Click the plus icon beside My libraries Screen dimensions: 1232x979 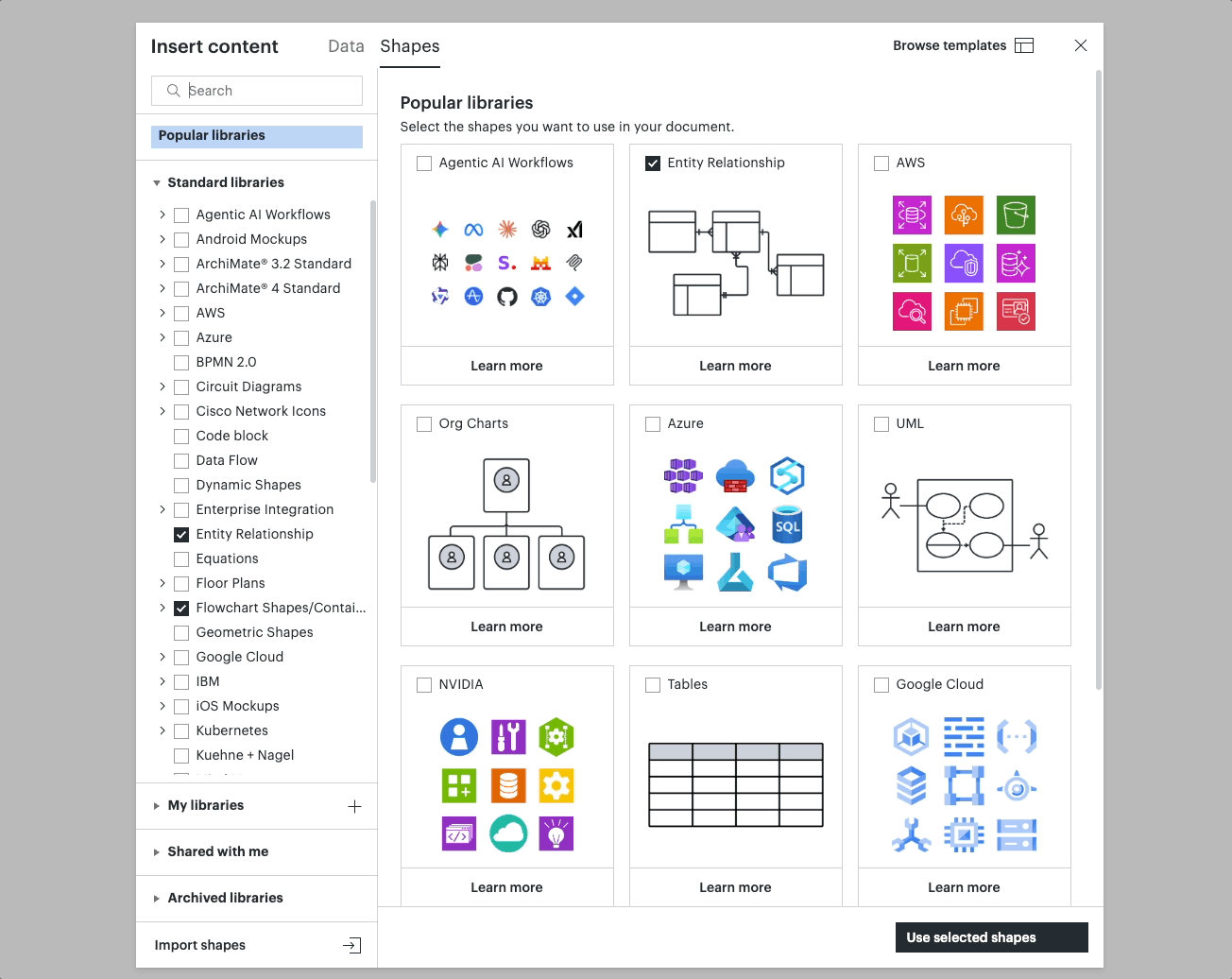355,806
